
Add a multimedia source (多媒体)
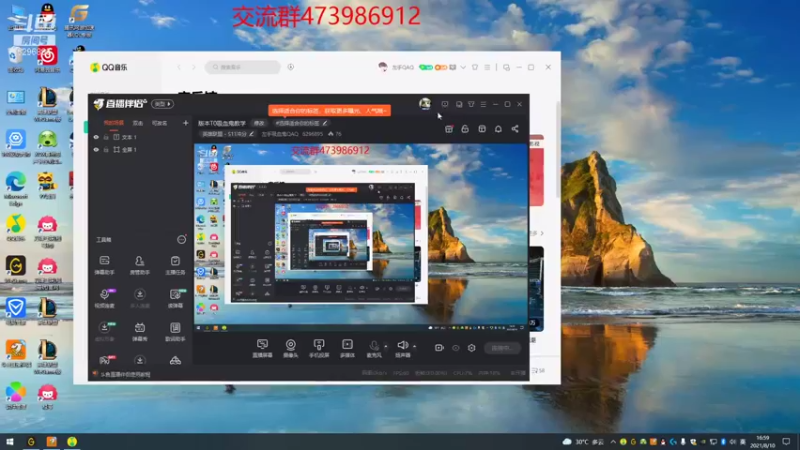347,348
